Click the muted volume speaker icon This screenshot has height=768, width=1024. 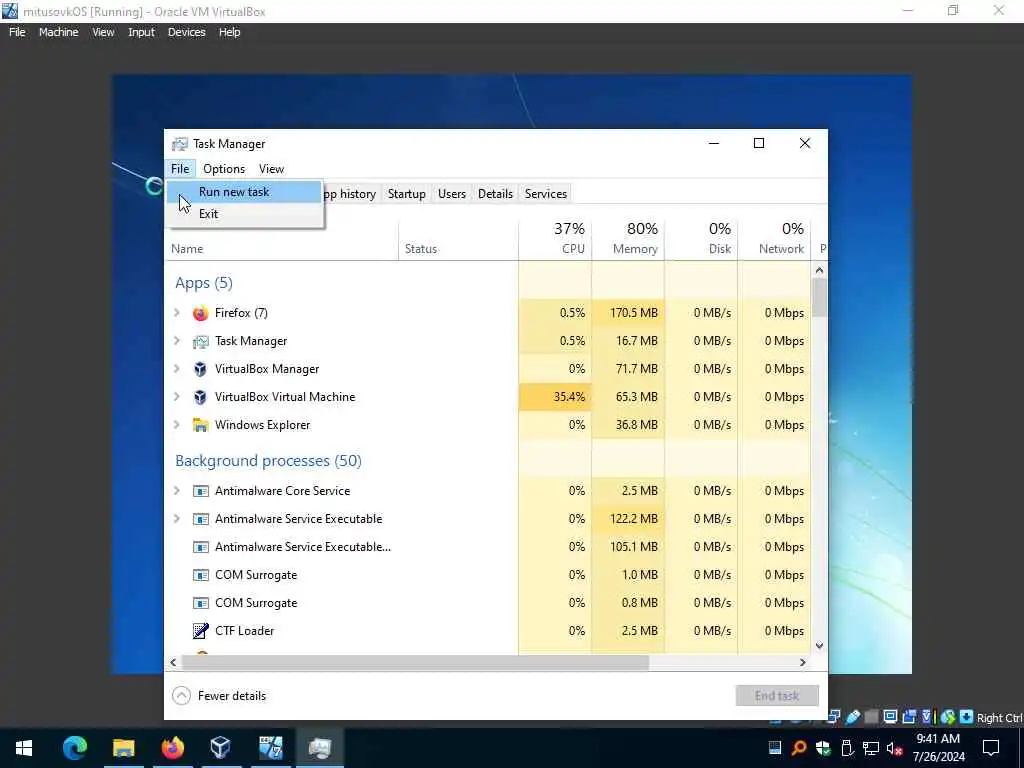point(895,748)
